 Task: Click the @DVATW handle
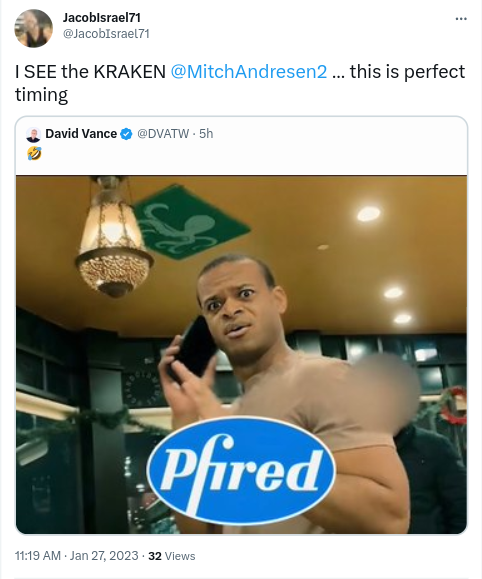163,134
